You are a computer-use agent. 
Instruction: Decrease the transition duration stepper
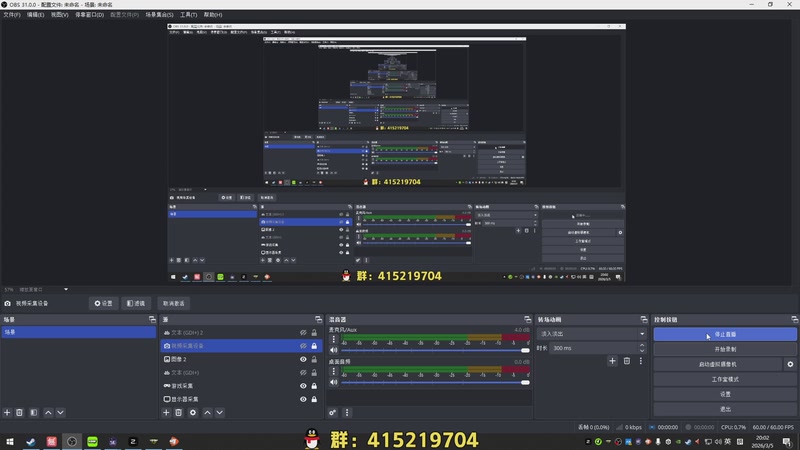(642, 351)
